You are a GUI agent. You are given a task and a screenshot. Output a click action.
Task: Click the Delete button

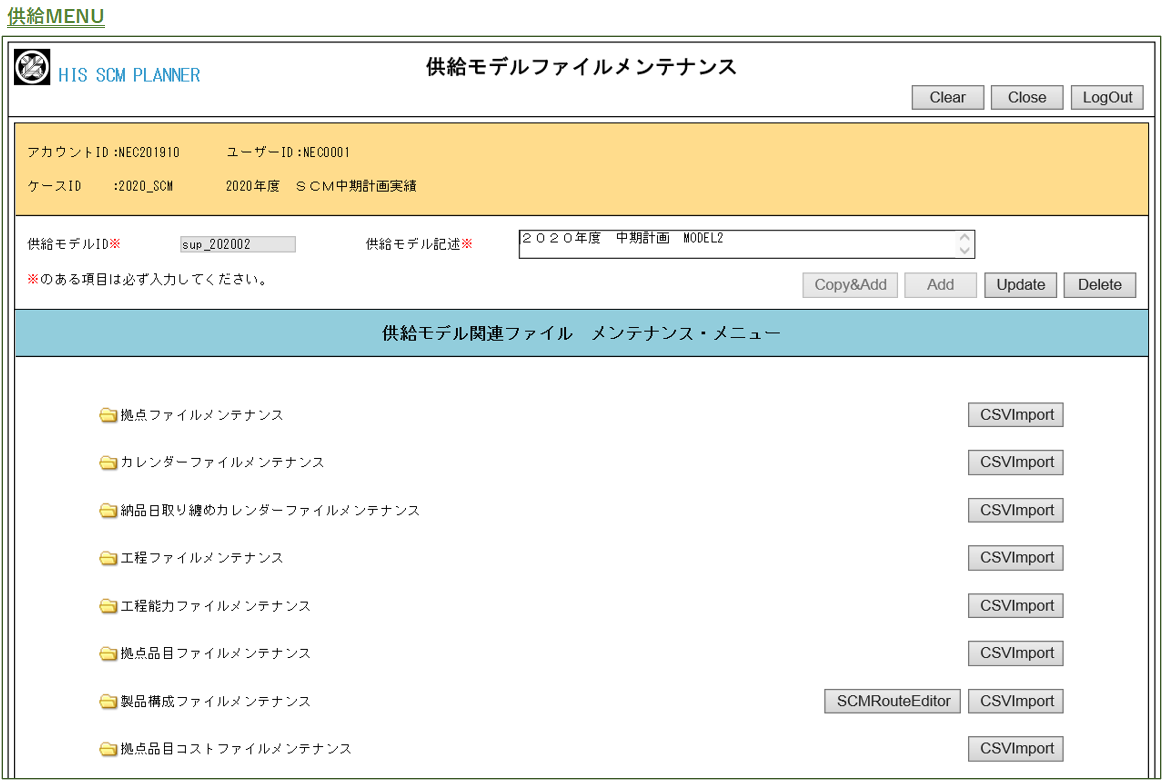point(1099,285)
